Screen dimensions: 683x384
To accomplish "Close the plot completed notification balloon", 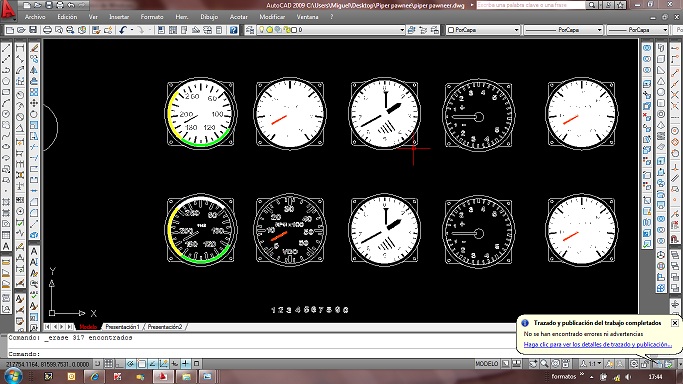I will pos(675,323).
